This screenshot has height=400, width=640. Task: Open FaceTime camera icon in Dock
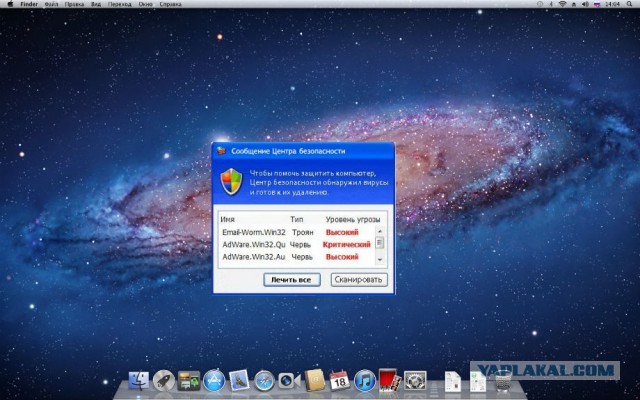pyautogui.click(x=289, y=381)
